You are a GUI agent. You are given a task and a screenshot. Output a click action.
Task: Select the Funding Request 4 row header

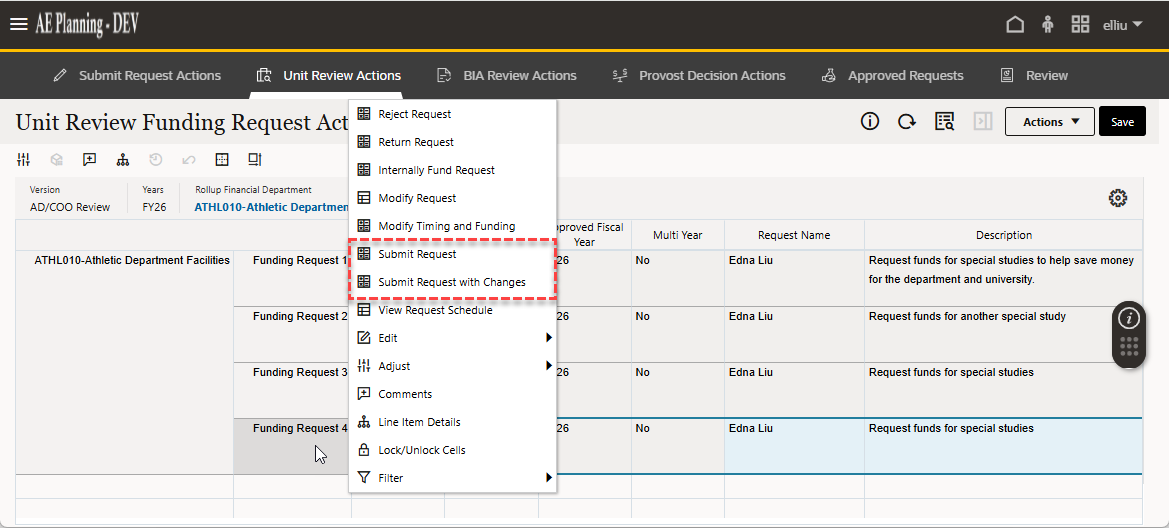click(x=292, y=446)
